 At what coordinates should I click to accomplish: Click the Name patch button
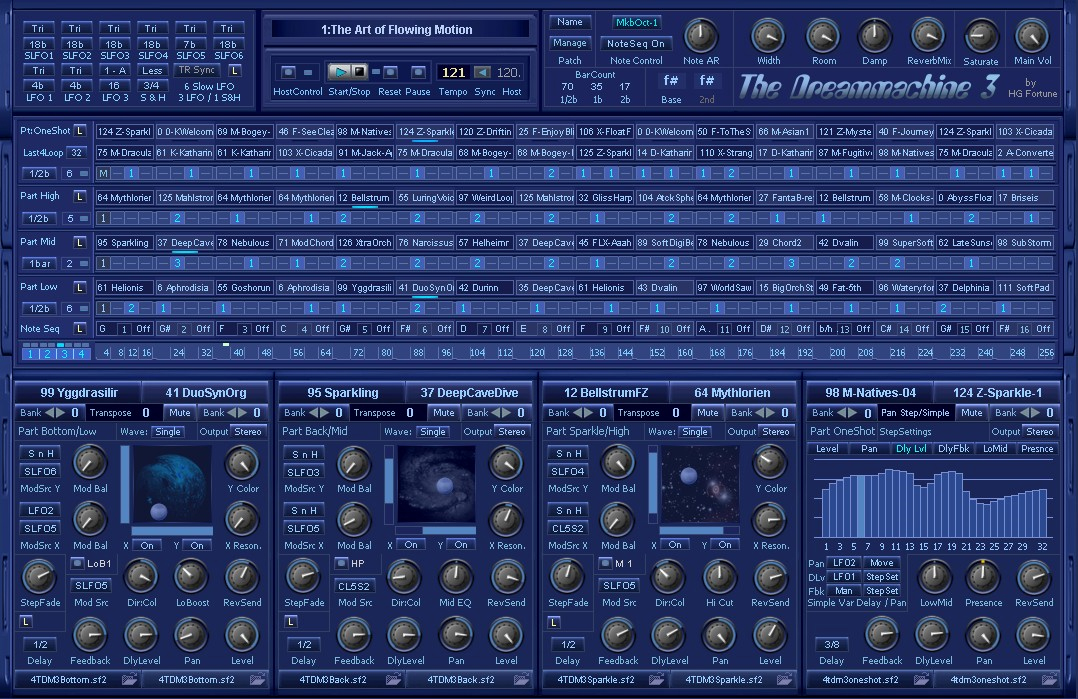tap(570, 22)
